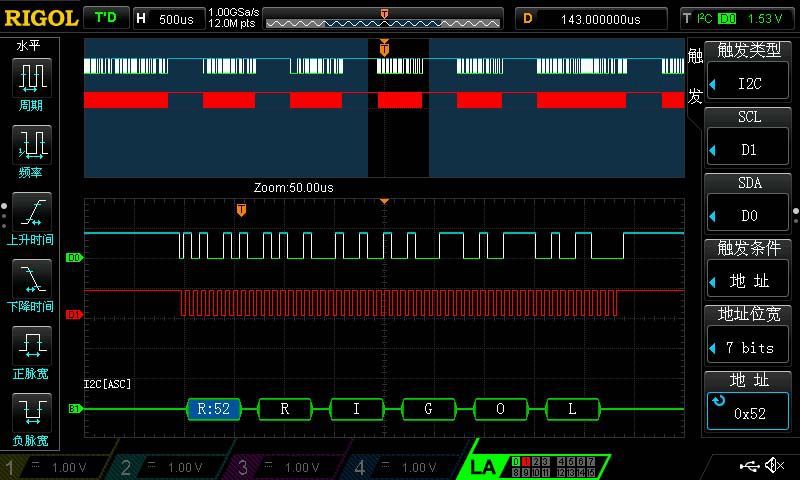Click the T'D trigger status indicator
Viewport: 800px width, 480px height.
(105, 18)
